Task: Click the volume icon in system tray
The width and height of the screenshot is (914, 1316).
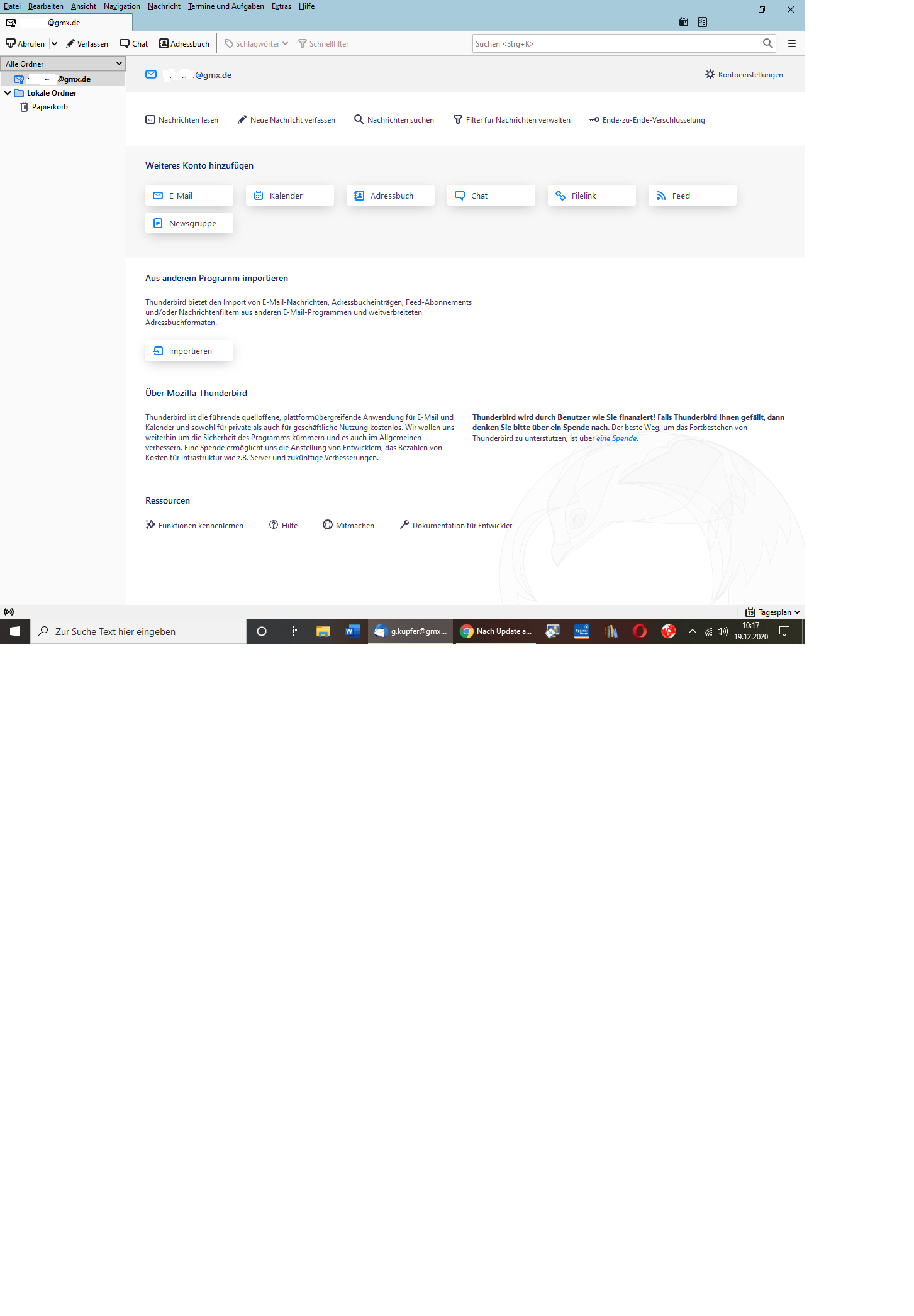Action: 723,631
